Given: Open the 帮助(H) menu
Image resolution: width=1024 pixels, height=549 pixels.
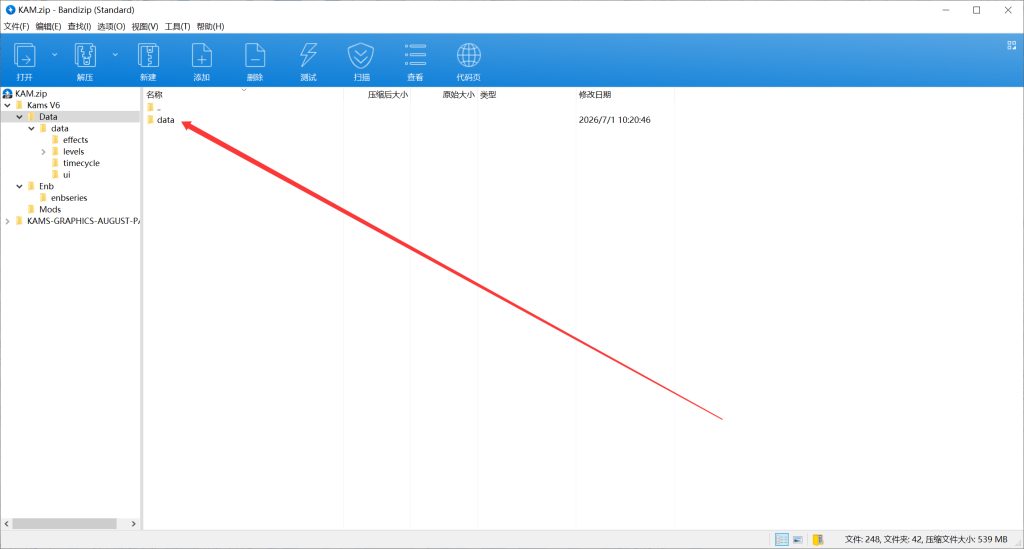Looking at the screenshot, I should pyautogui.click(x=210, y=26).
